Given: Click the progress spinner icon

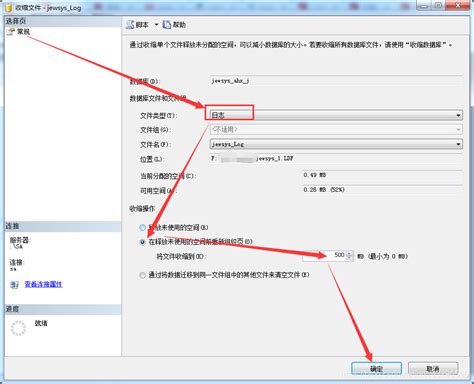Looking at the screenshot, I should pos(18,328).
